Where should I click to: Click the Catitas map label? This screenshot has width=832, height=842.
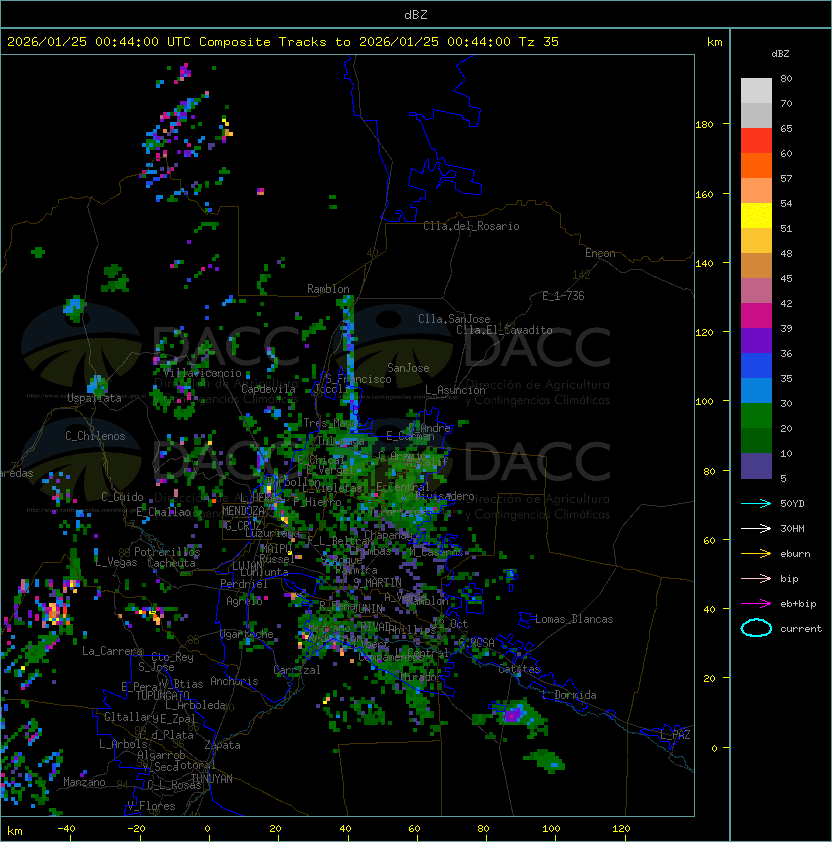[519, 670]
